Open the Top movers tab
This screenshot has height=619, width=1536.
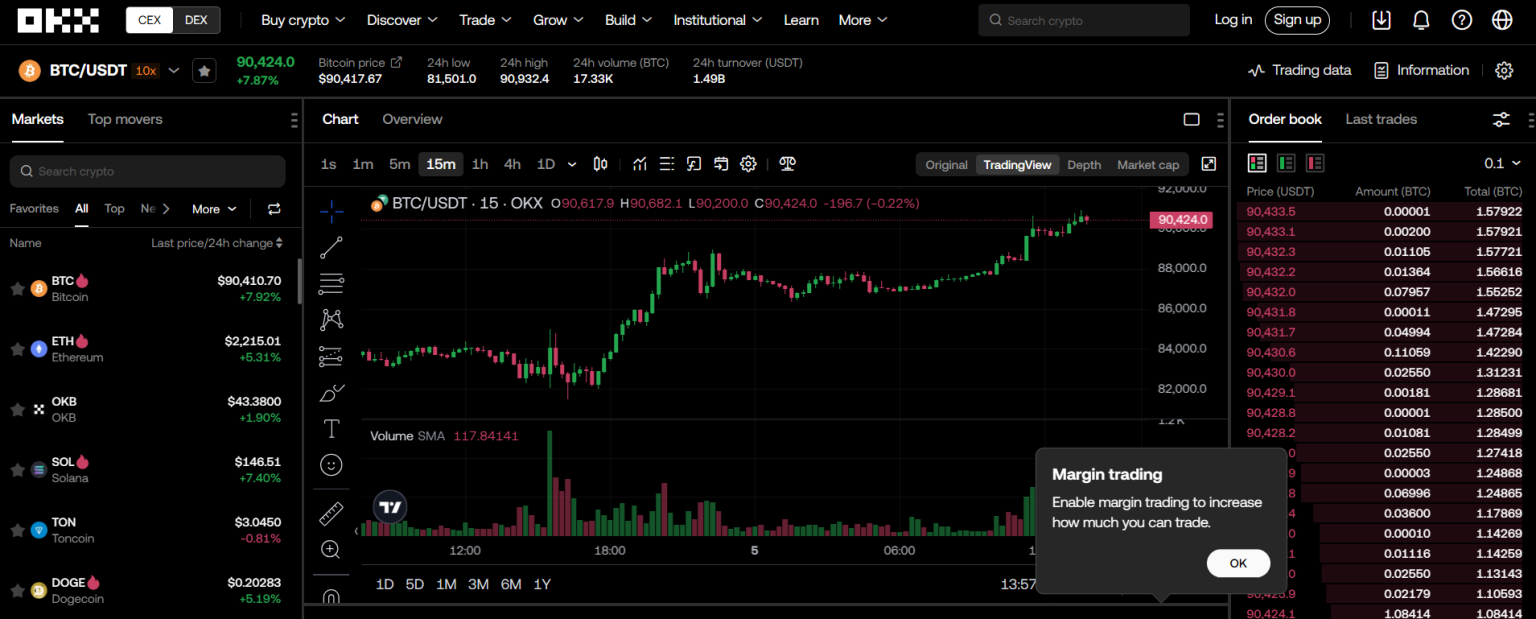pos(125,119)
